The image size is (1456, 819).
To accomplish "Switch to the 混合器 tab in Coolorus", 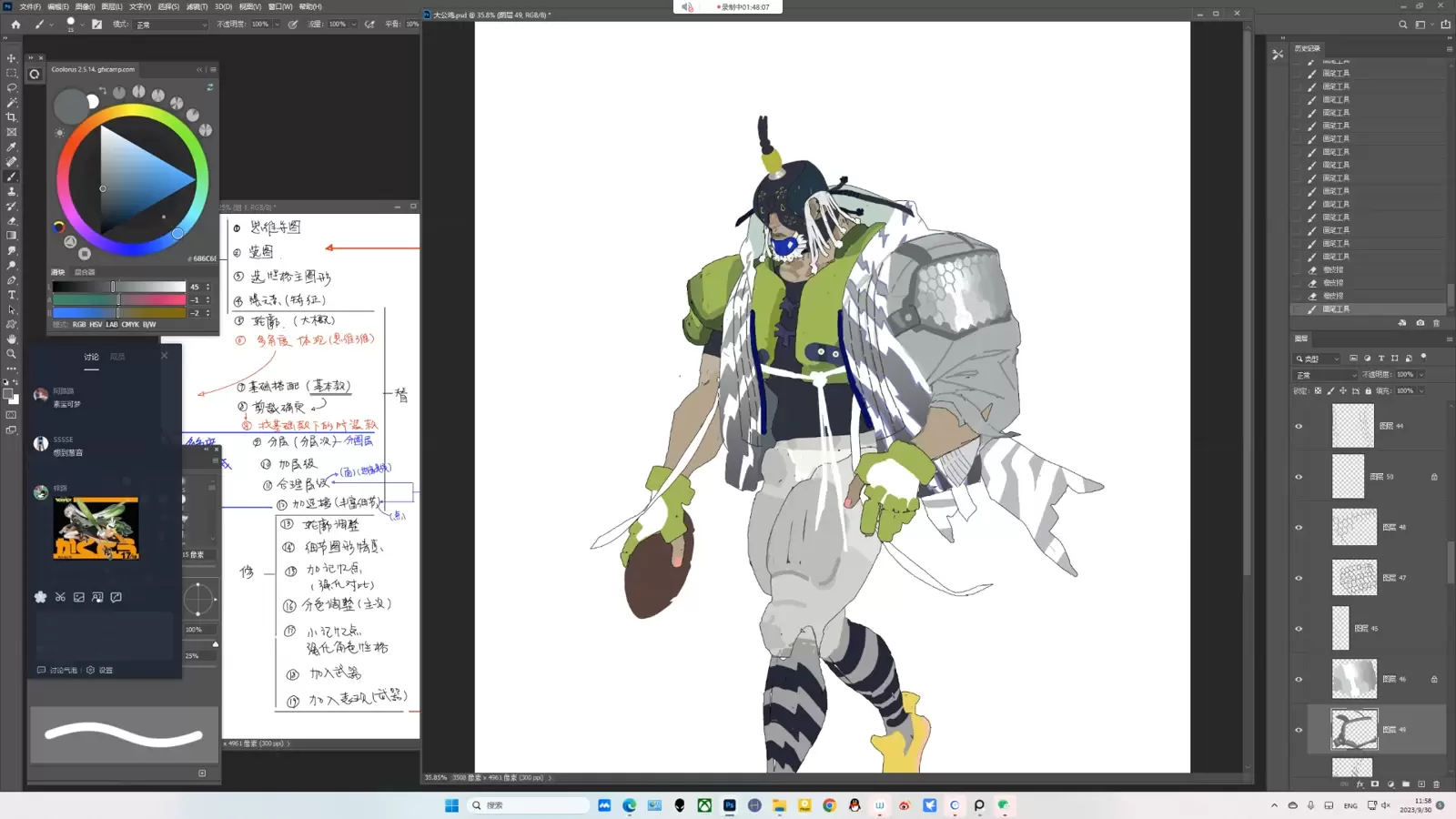I will click(x=85, y=272).
